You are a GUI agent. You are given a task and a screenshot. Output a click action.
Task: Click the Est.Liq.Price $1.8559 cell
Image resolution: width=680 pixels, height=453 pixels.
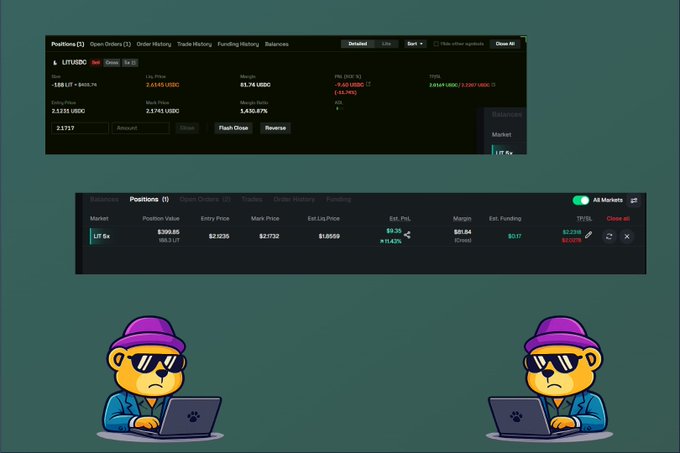pyautogui.click(x=329, y=236)
